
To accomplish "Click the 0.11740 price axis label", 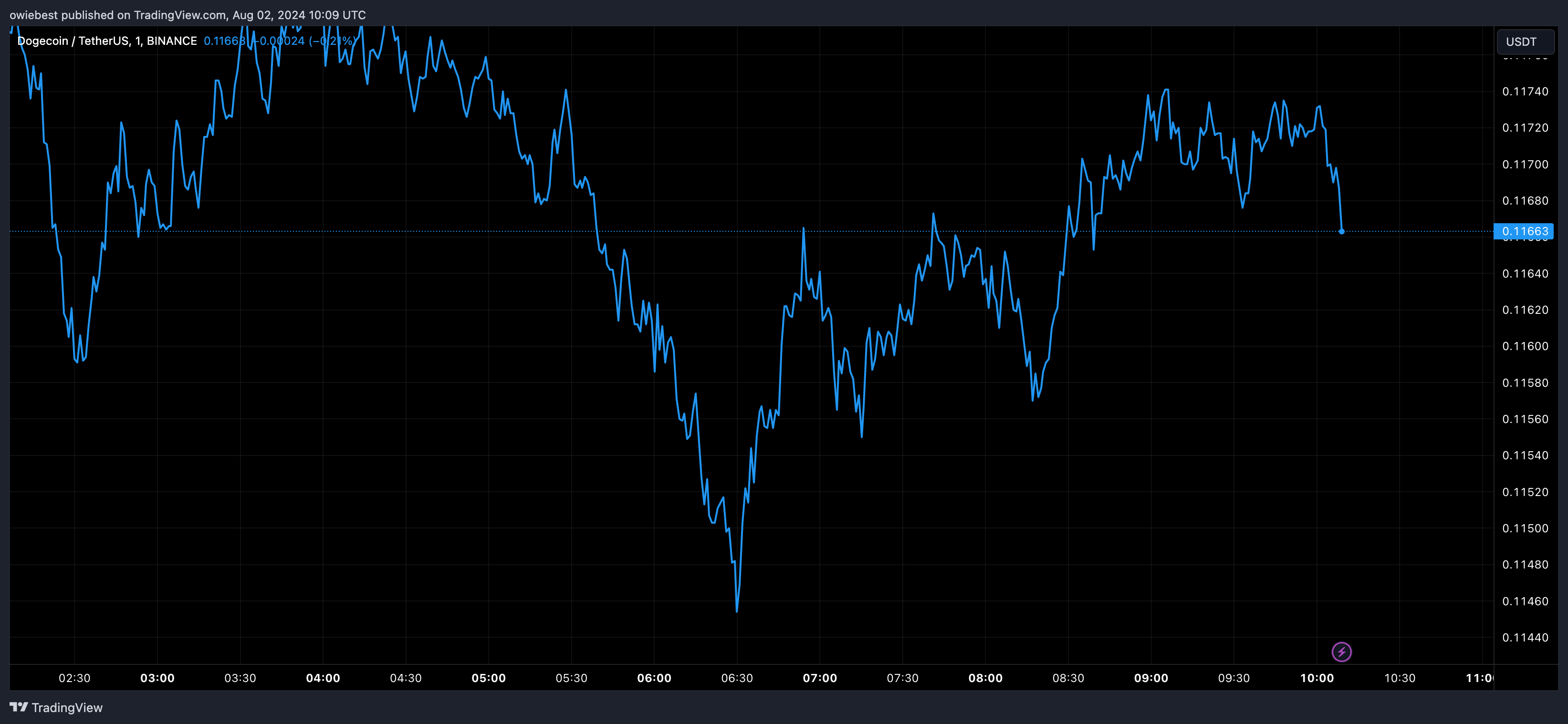I will click(x=1525, y=91).
